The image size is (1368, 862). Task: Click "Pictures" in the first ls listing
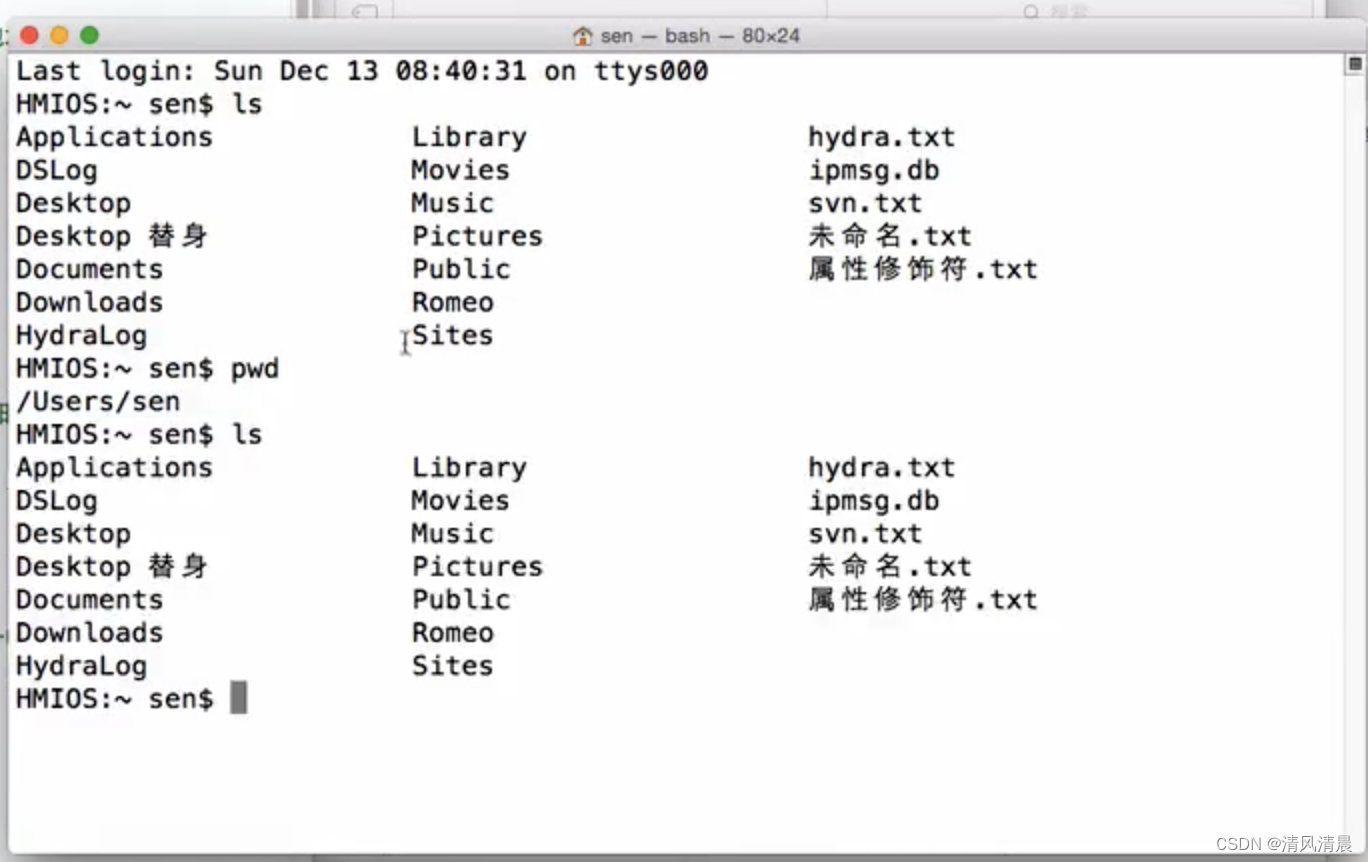[477, 236]
